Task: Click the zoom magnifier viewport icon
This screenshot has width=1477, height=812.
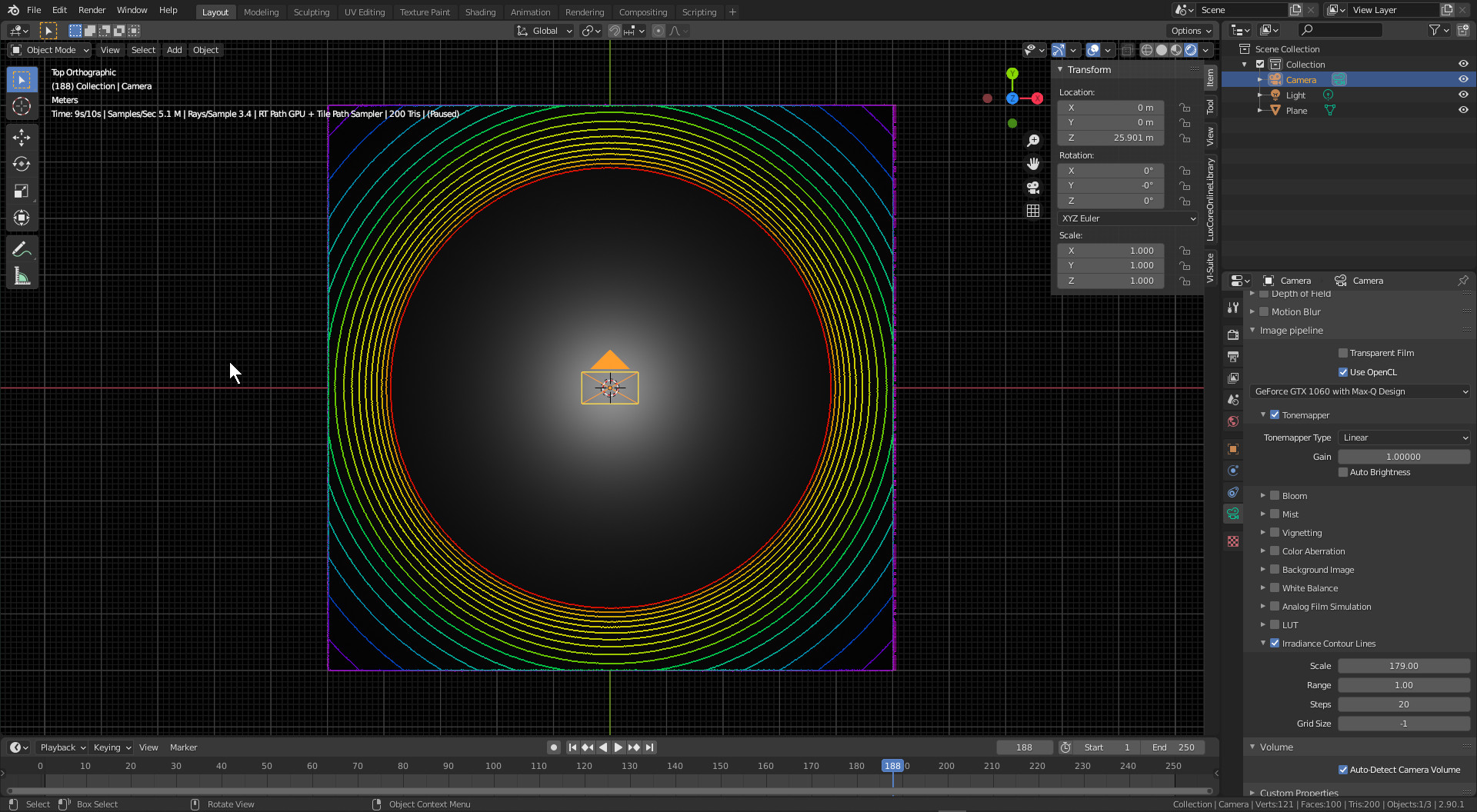Action: pos(1033,141)
